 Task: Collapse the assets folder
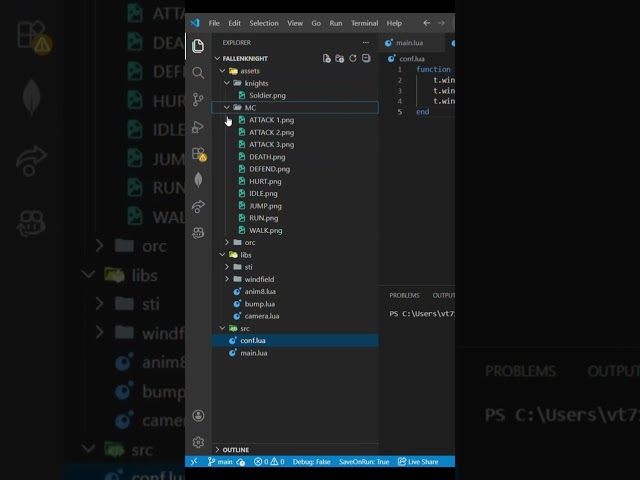tap(295, 71)
